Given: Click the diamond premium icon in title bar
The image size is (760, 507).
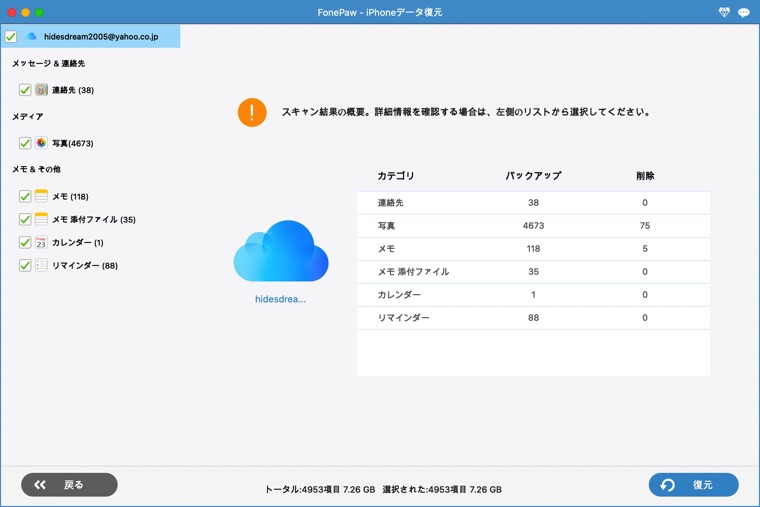Looking at the screenshot, I should [x=724, y=13].
